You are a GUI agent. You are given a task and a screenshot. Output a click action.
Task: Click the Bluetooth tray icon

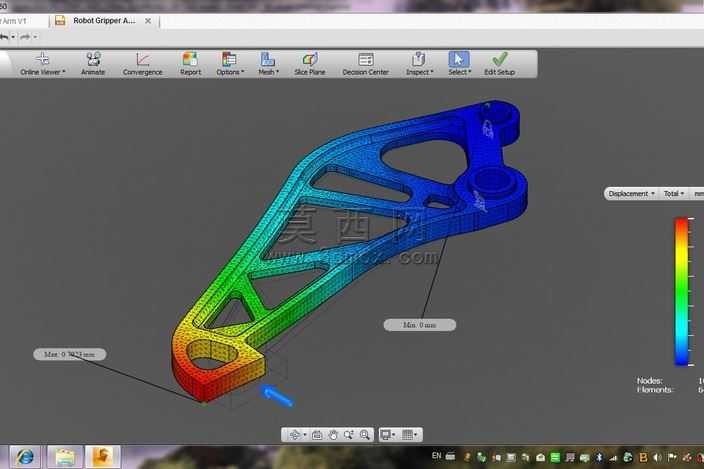pyautogui.click(x=599, y=457)
